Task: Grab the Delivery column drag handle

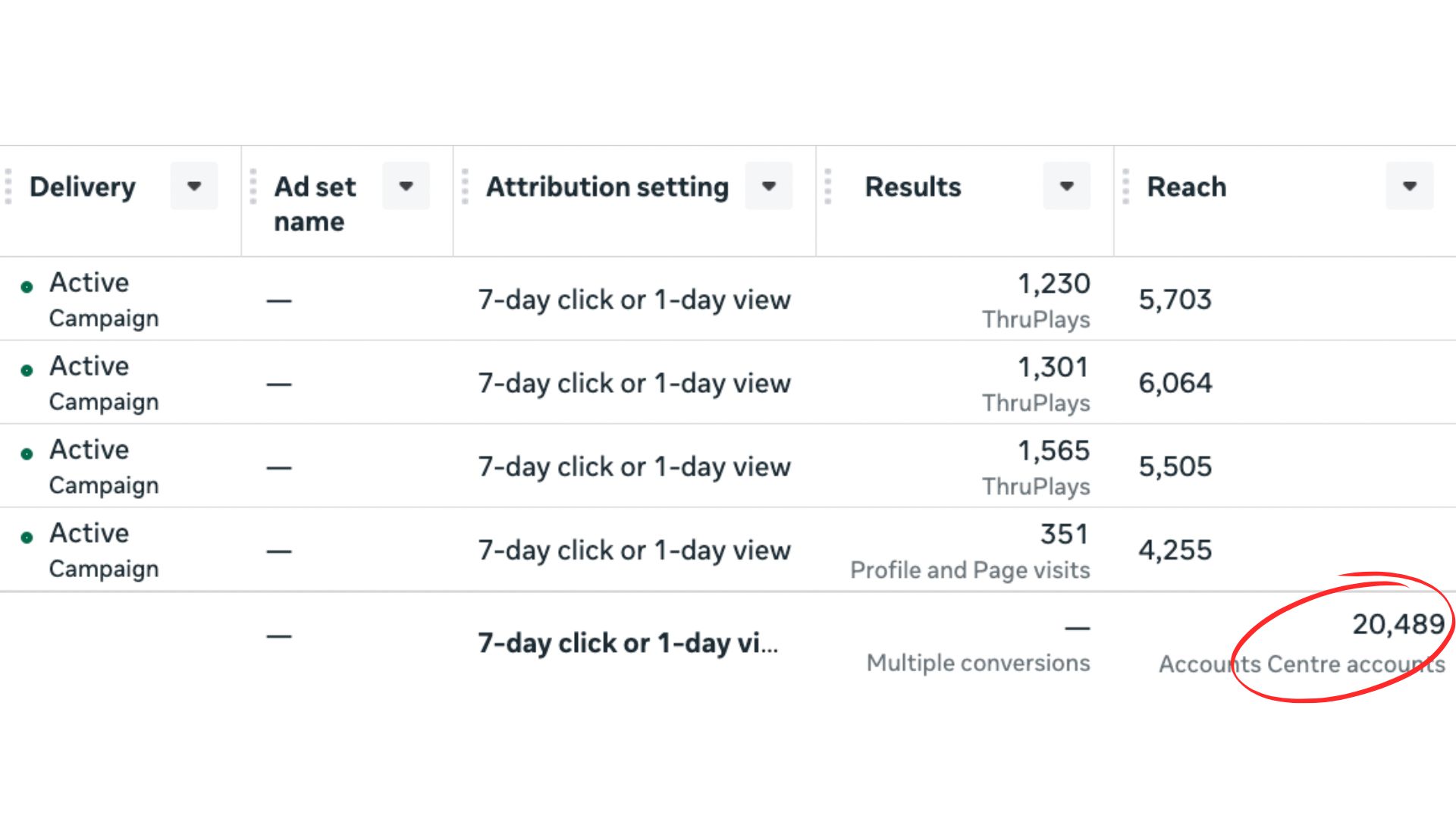Action: point(8,187)
